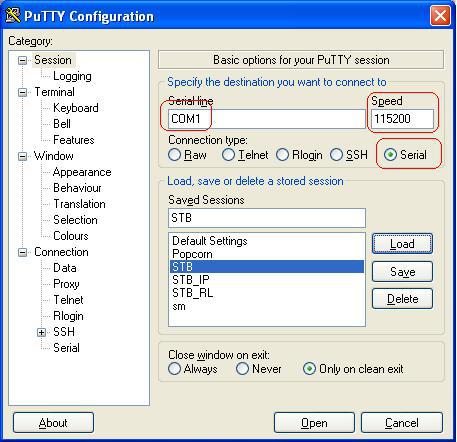Open the Window category

tap(54, 156)
